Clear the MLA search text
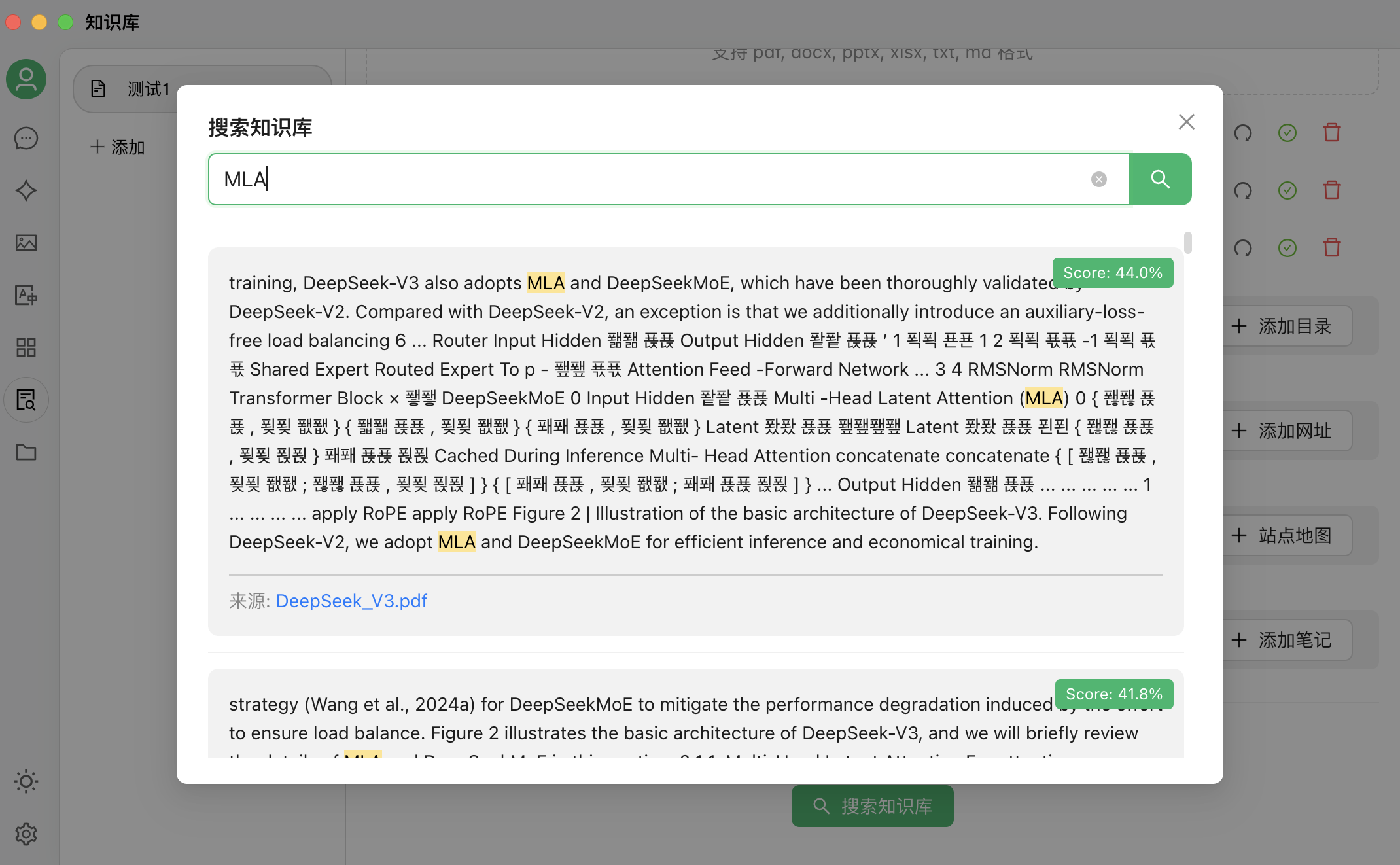This screenshot has width=1400, height=865. pyautogui.click(x=1099, y=179)
